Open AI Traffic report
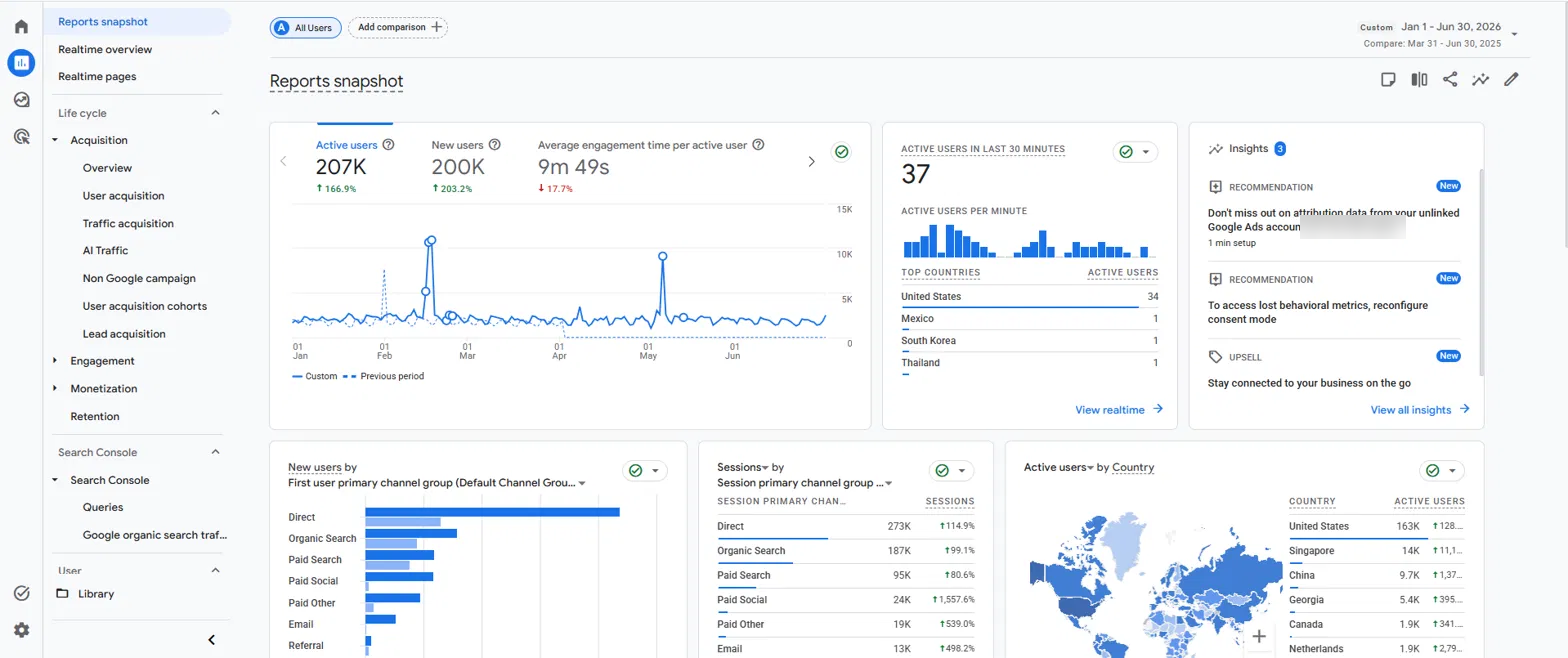Screen dimensions: 1568x658 tap(105, 250)
